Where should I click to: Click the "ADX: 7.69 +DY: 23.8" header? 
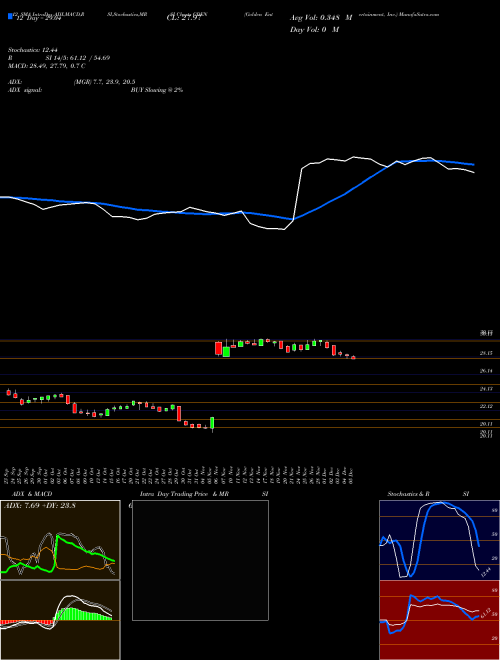[40, 506]
